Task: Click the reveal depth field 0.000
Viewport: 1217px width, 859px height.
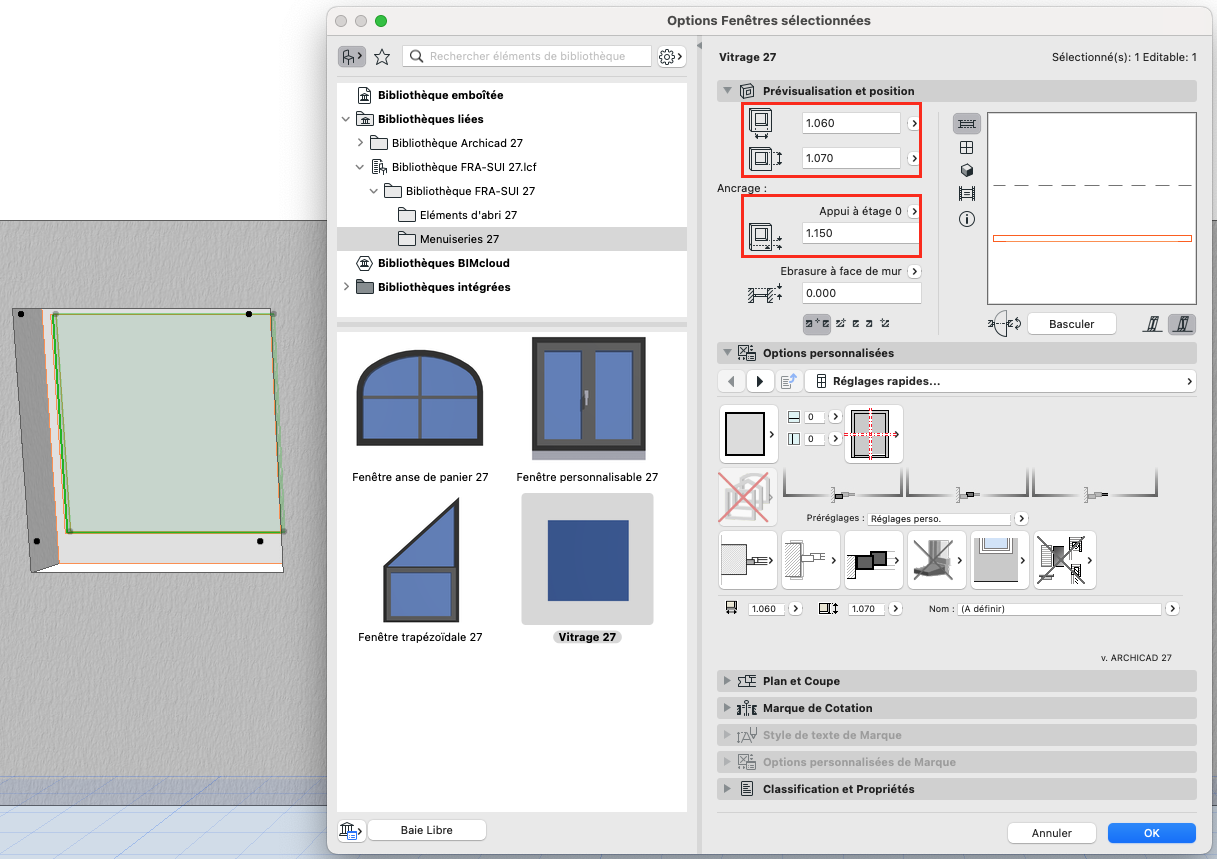Action: point(861,293)
